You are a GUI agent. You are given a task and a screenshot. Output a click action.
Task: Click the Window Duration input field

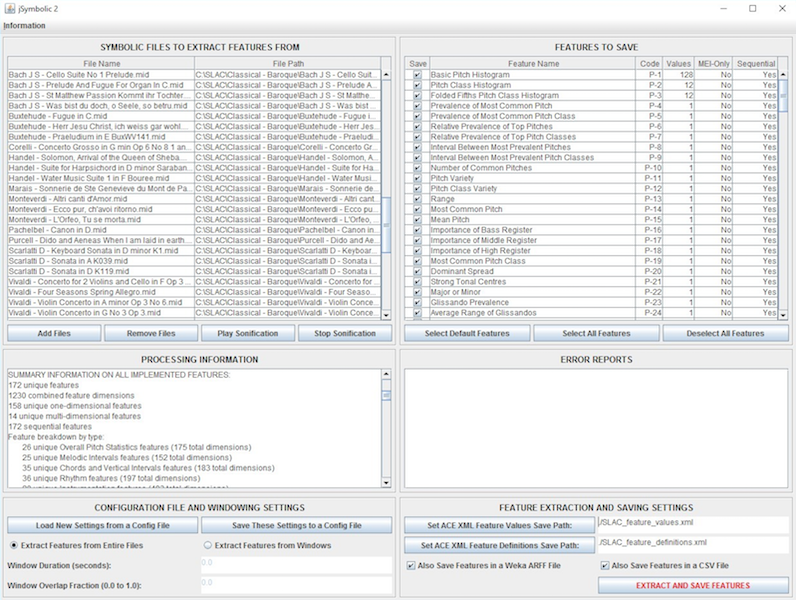point(296,565)
